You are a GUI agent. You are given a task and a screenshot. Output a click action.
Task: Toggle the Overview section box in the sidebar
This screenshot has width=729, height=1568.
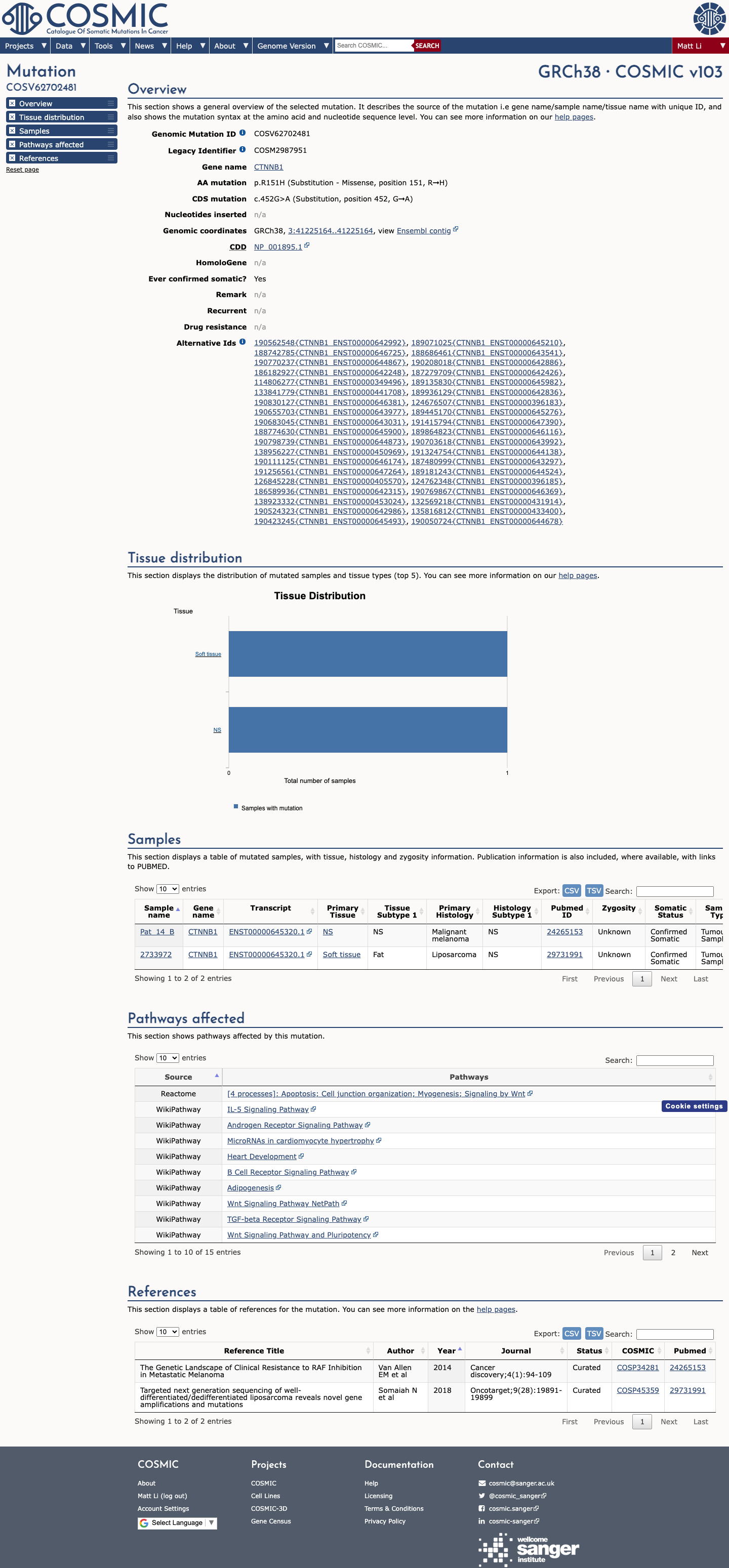[x=12, y=103]
